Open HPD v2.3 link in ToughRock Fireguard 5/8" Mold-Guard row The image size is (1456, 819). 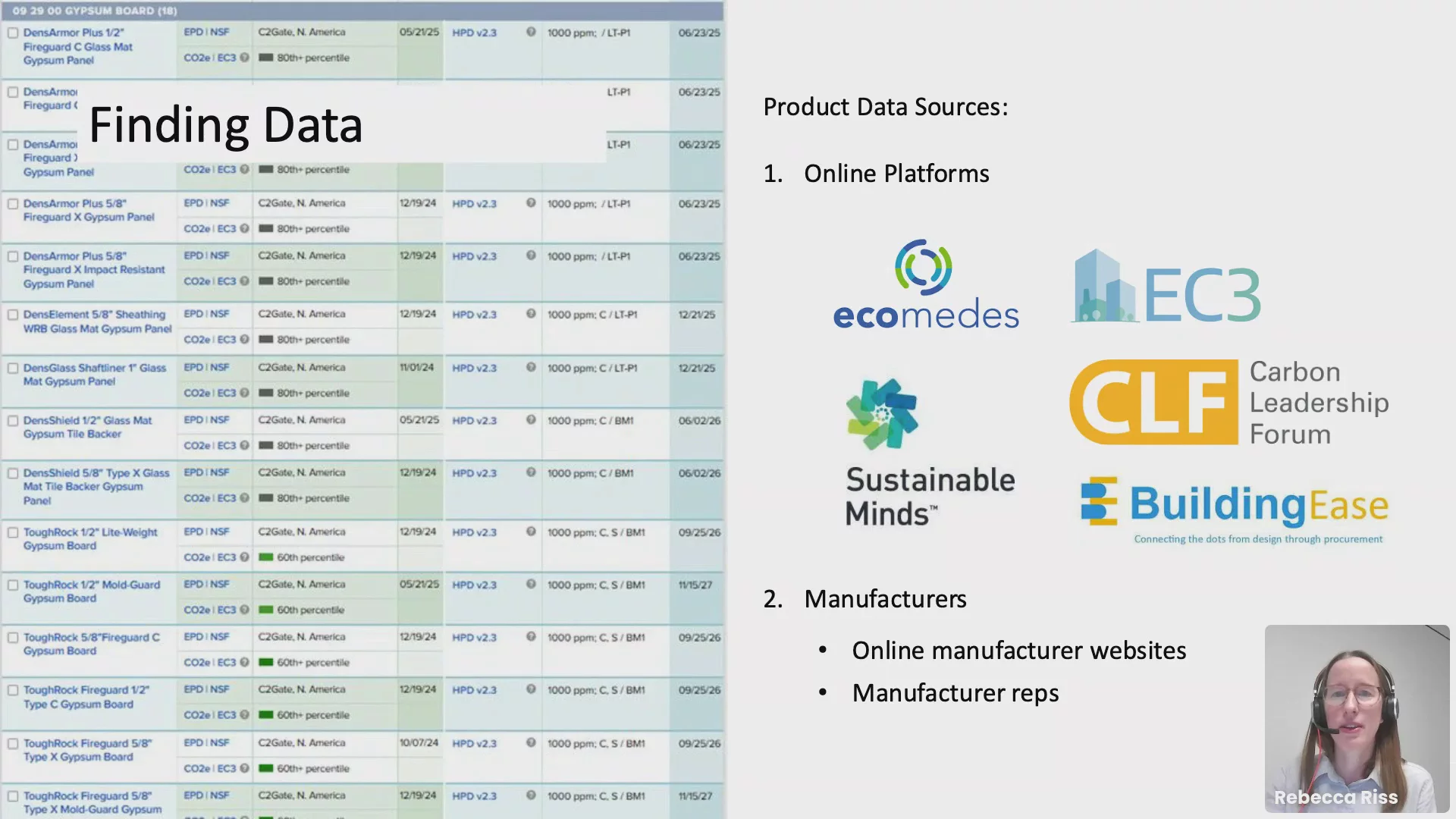(x=474, y=796)
